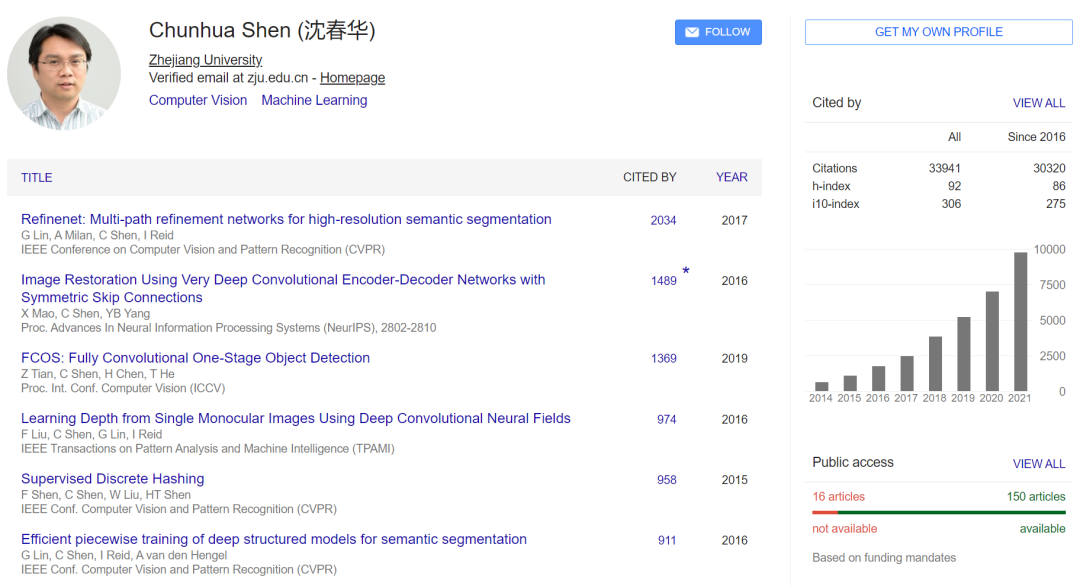1080x586 pixels.
Task: Visit the Homepage link
Action: pyautogui.click(x=352, y=78)
